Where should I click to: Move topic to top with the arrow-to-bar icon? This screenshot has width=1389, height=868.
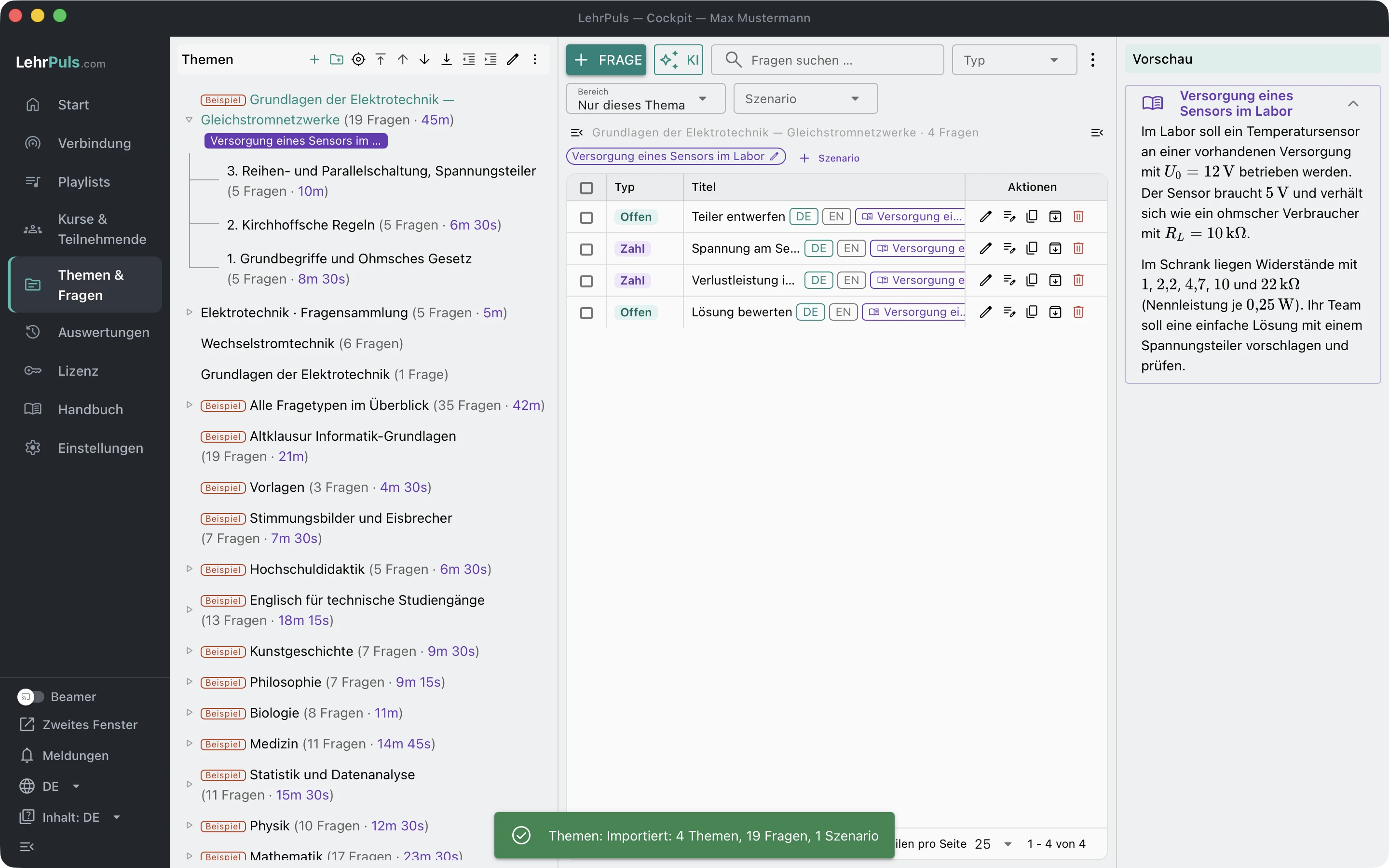pos(381,59)
